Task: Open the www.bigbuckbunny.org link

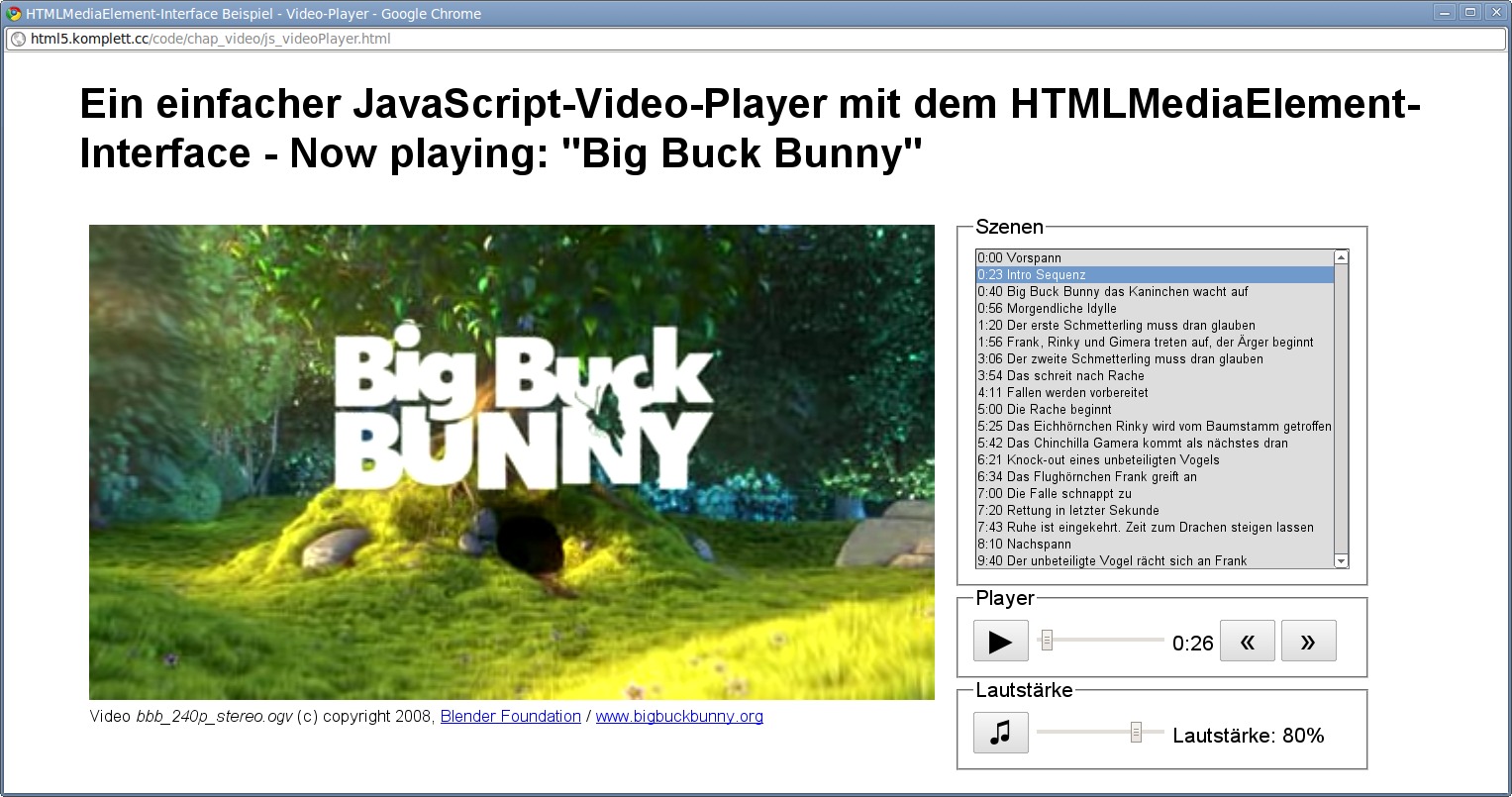Action: (678, 716)
